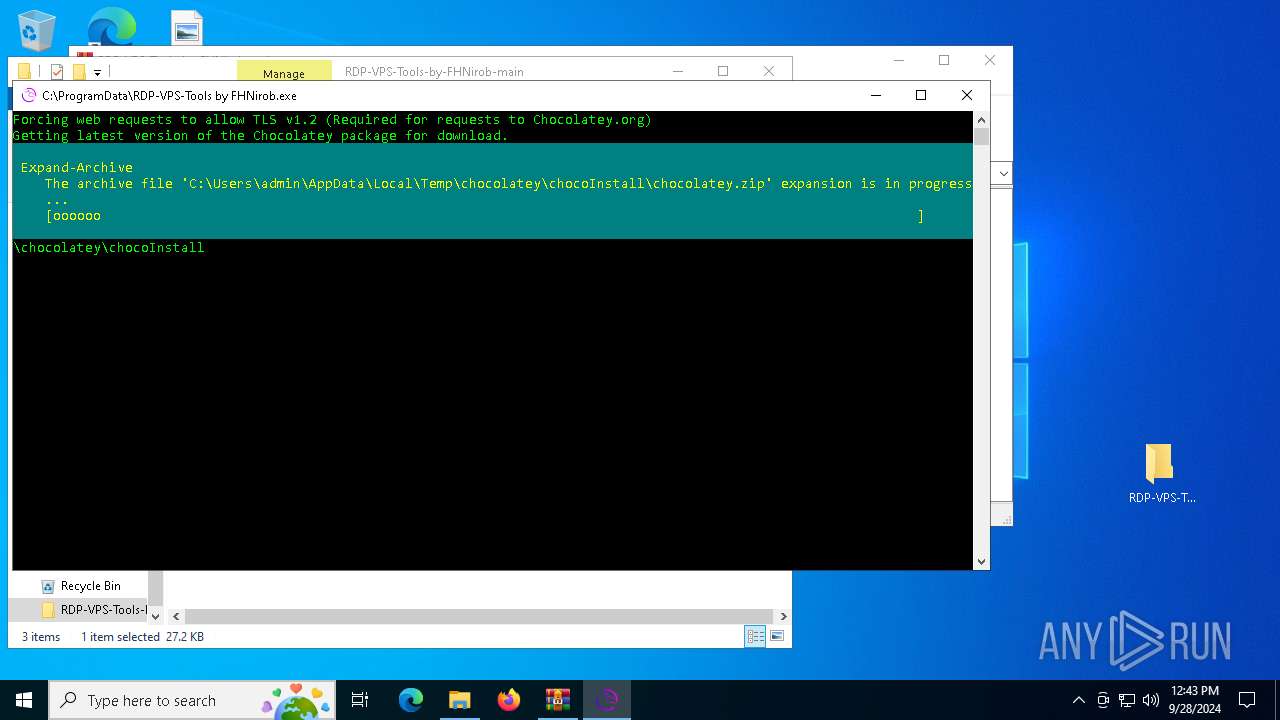This screenshot has width=1280, height=720.
Task: Click console scrollbar down arrow
Action: coord(981,562)
